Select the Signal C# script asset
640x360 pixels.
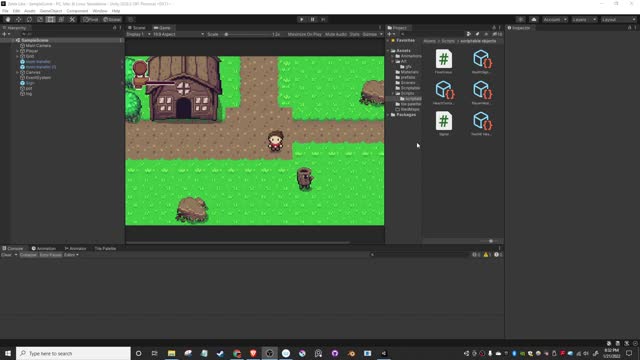(x=444, y=123)
